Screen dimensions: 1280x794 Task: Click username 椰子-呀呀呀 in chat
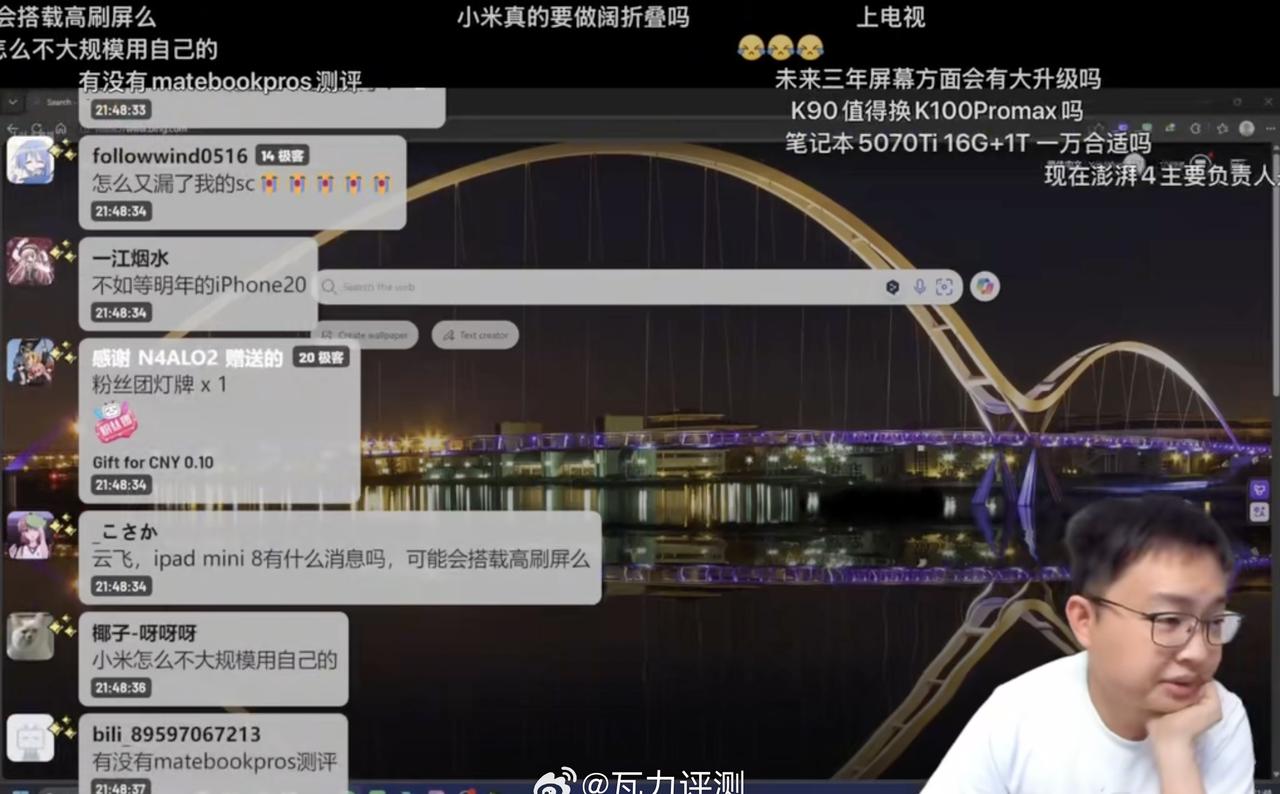click(145, 633)
